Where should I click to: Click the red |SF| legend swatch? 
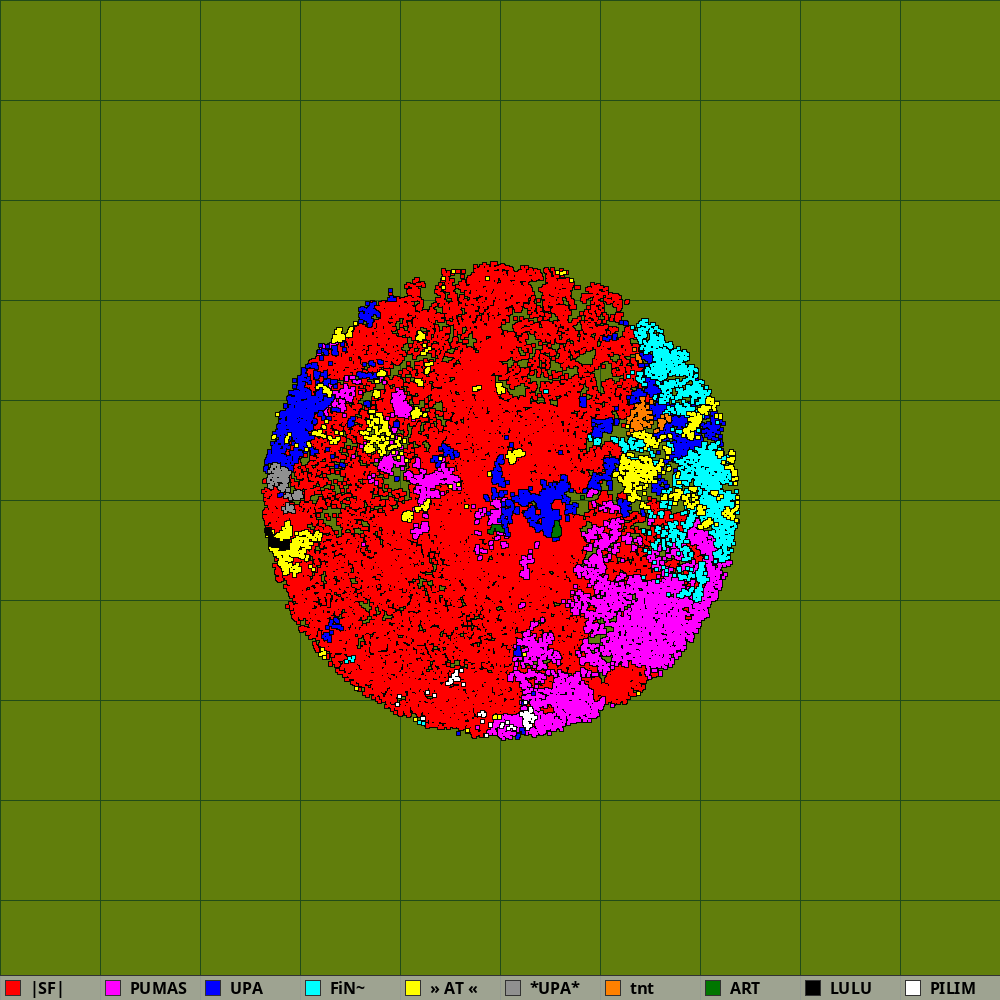pos(13,988)
